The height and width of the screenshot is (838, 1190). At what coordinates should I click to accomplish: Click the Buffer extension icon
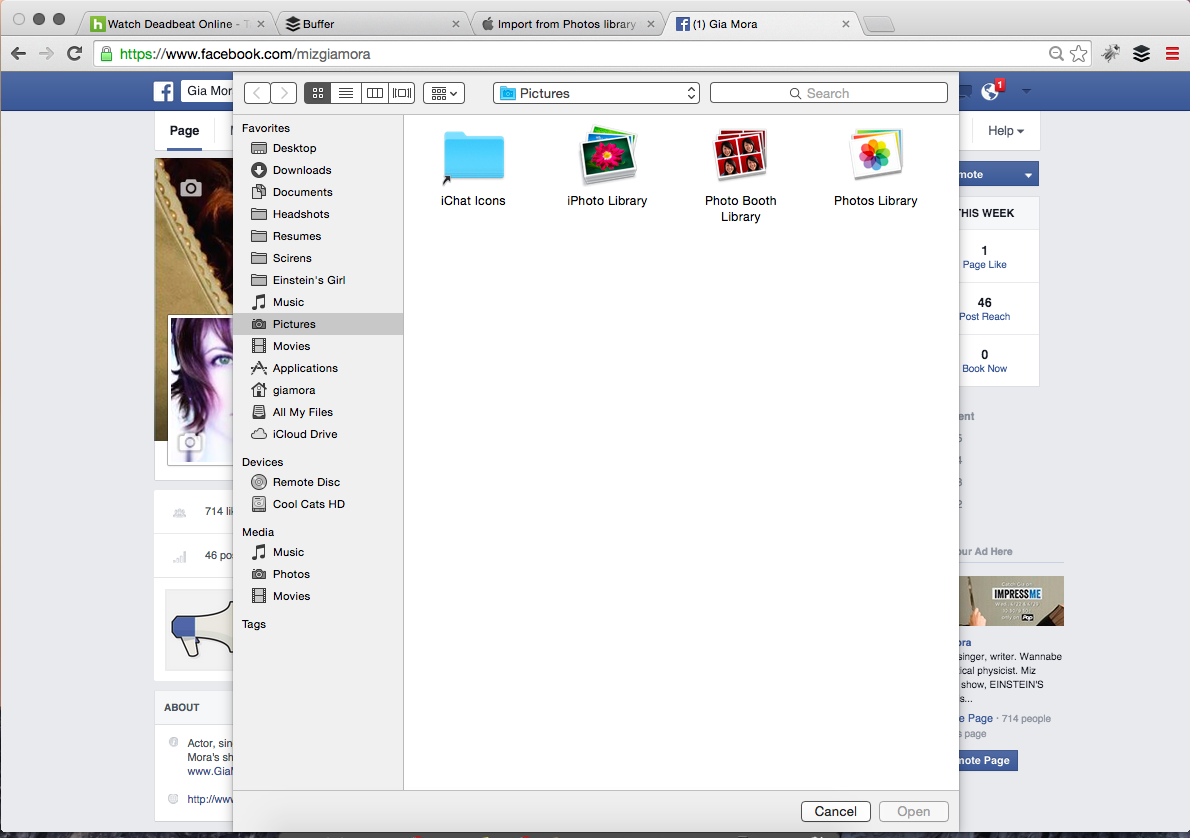tap(1141, 54)
